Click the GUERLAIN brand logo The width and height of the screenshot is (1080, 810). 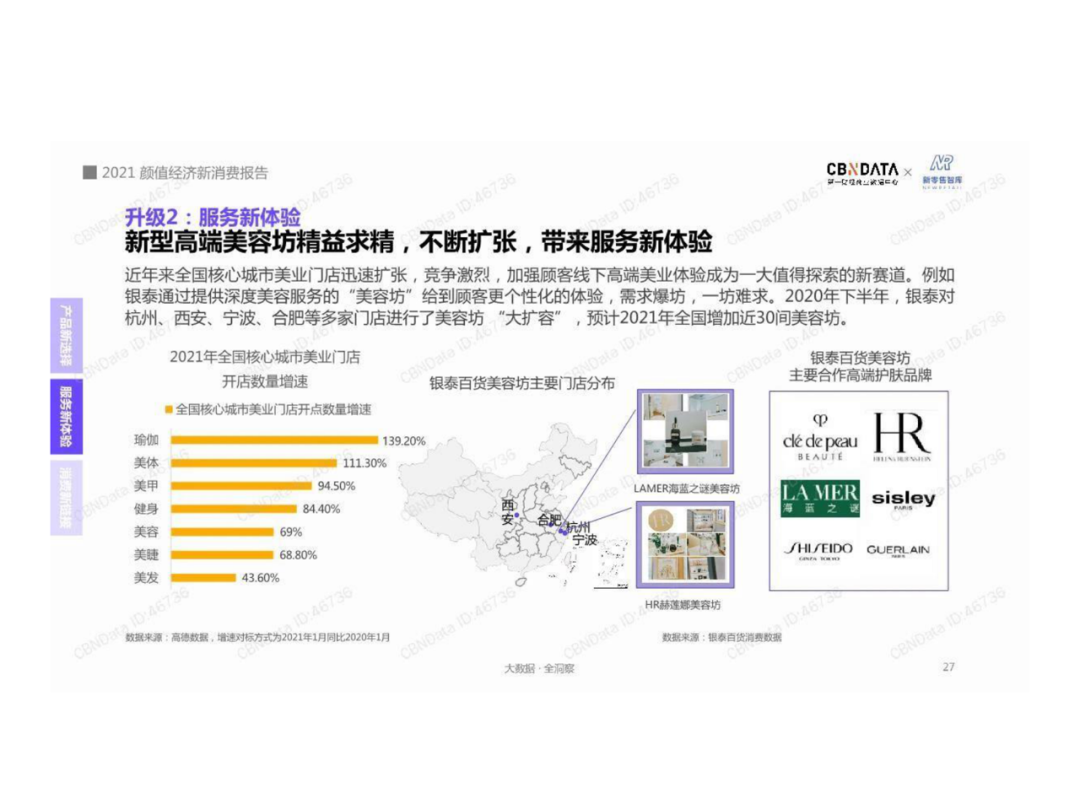[897, 550]
